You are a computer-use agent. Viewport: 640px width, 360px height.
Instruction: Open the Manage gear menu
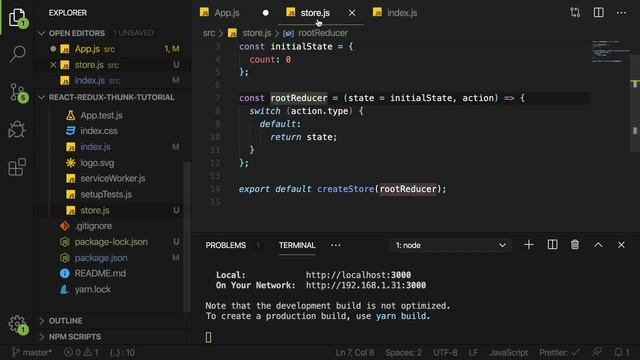(x=17, y=324)
